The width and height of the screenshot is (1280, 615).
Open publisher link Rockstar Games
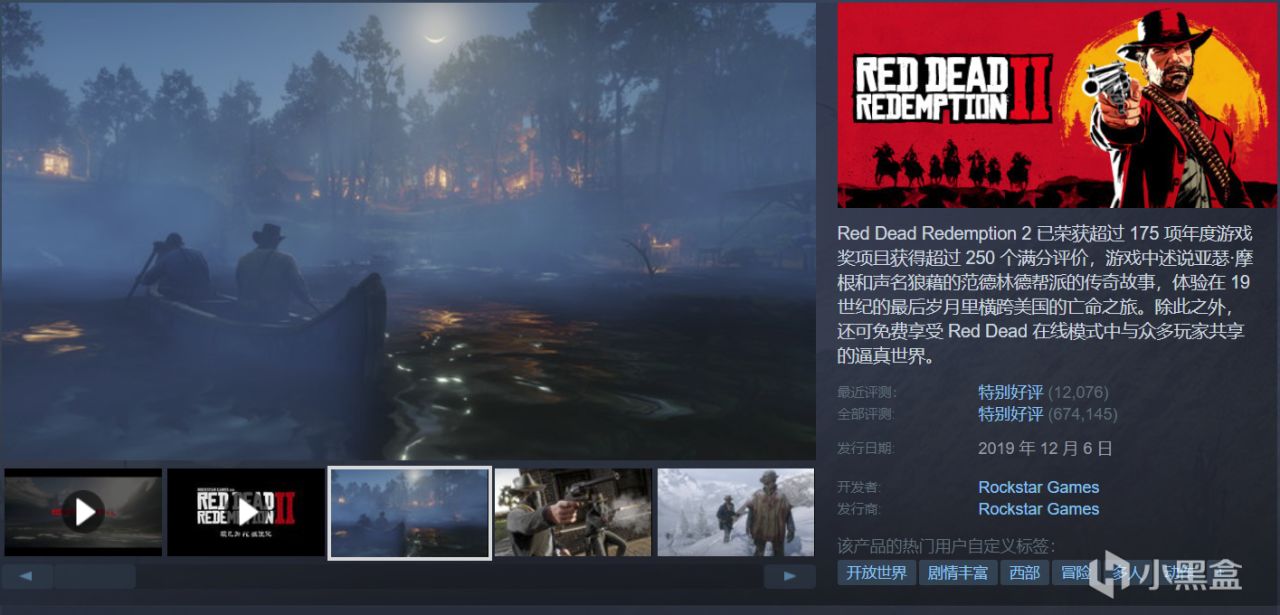point(1038,509)
